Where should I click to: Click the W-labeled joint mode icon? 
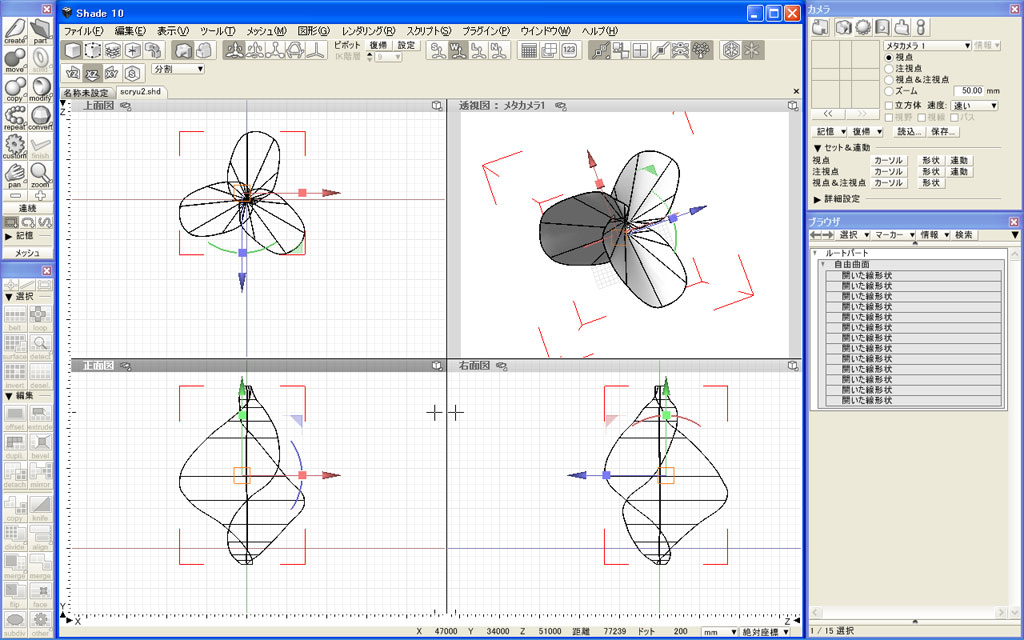[458, 50]
